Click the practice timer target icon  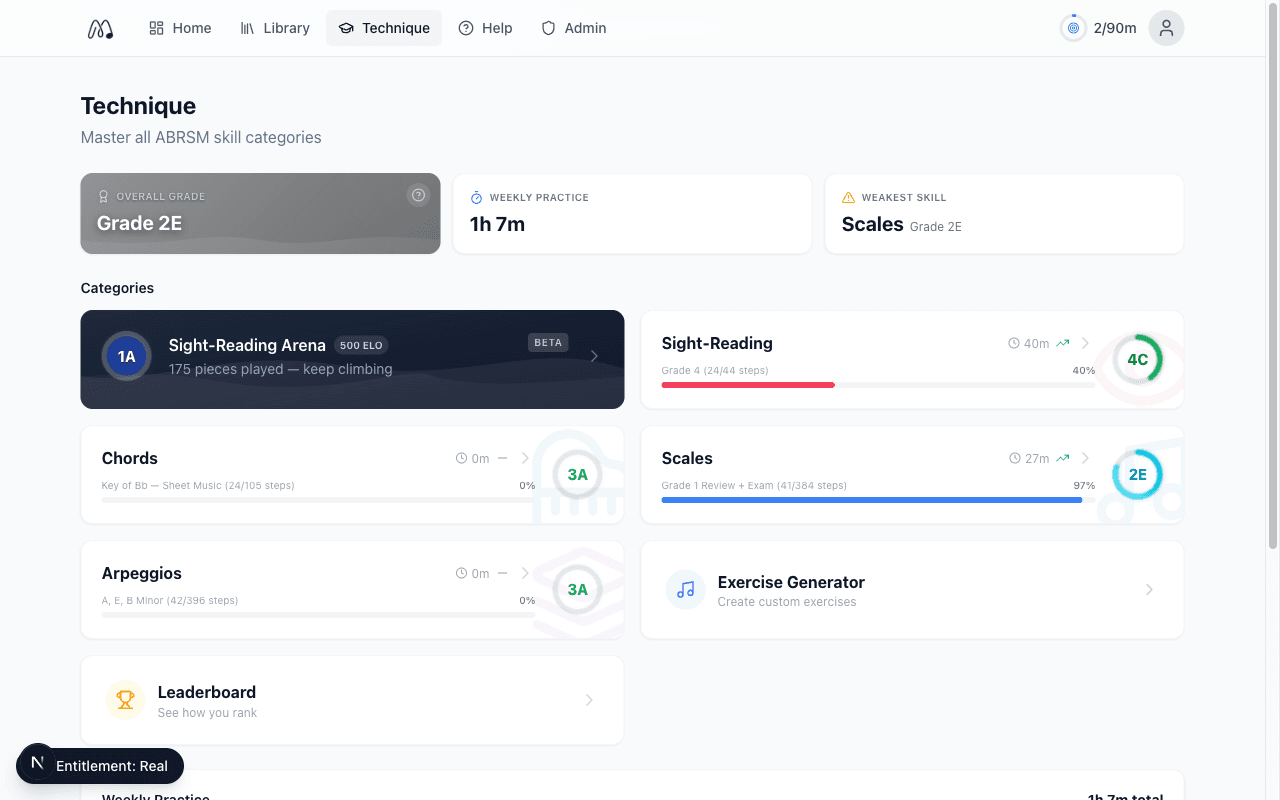[1073, 28]
